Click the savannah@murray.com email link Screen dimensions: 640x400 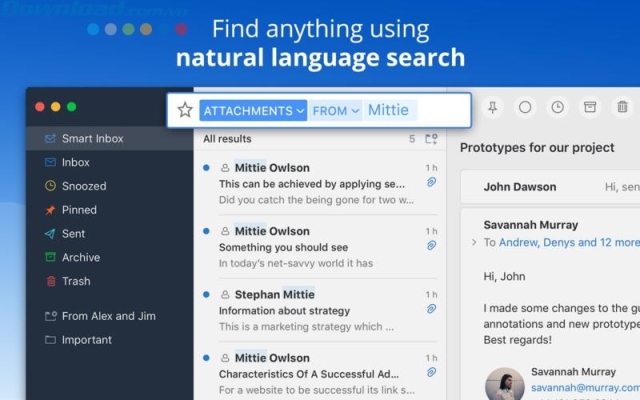(x=585, y=387)
